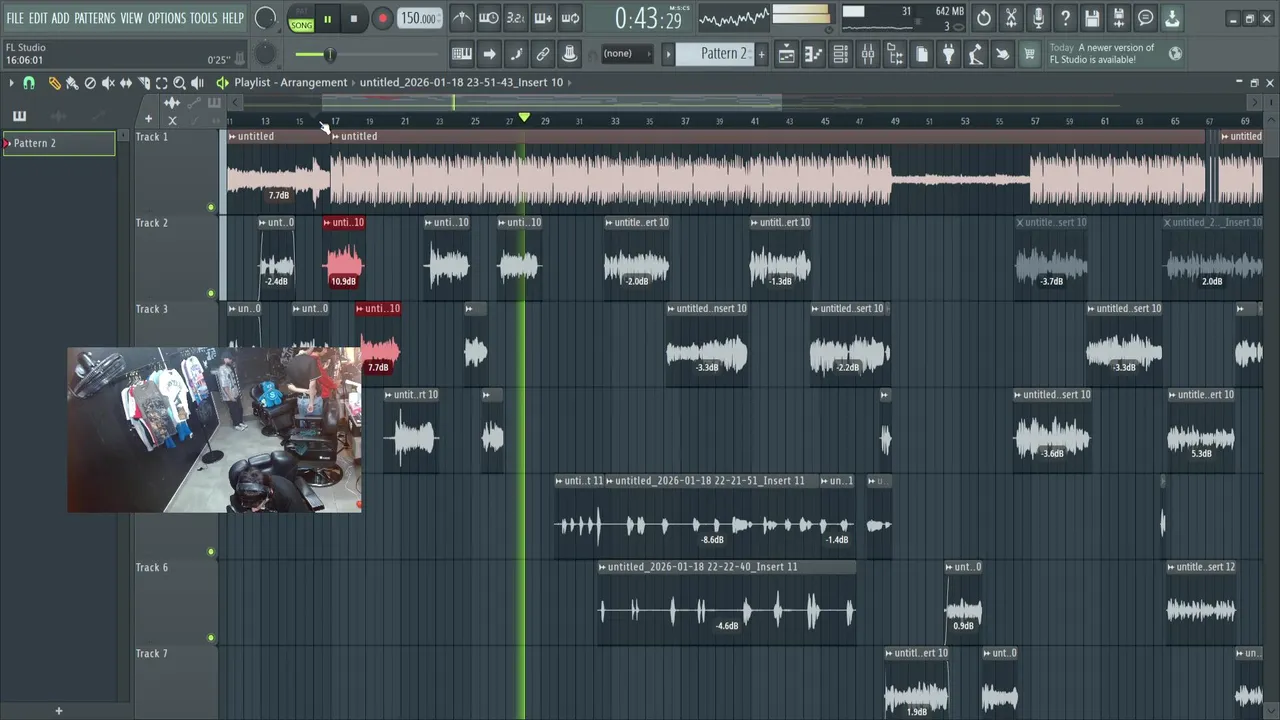
Task: Open the Piano roll view icon
Action: coord(814,54)
